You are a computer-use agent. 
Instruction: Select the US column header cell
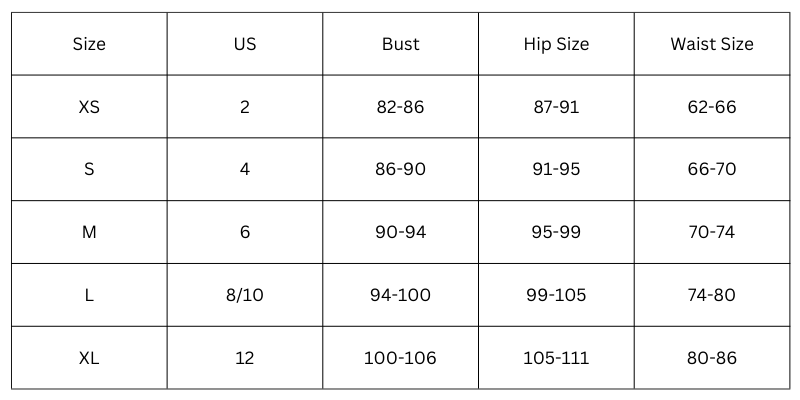pyautogui.click(x=245, y=44)
